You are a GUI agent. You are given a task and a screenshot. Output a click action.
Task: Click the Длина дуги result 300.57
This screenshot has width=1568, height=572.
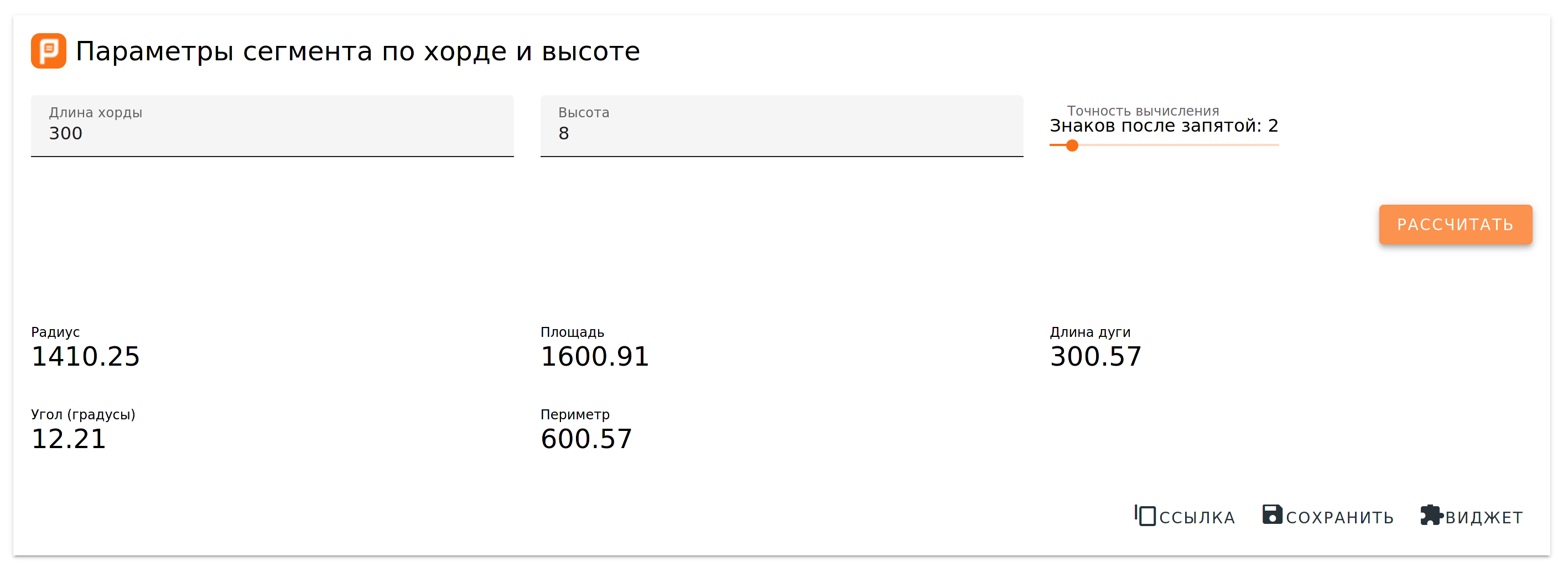pyautogui.click(x=1095, y=357)
